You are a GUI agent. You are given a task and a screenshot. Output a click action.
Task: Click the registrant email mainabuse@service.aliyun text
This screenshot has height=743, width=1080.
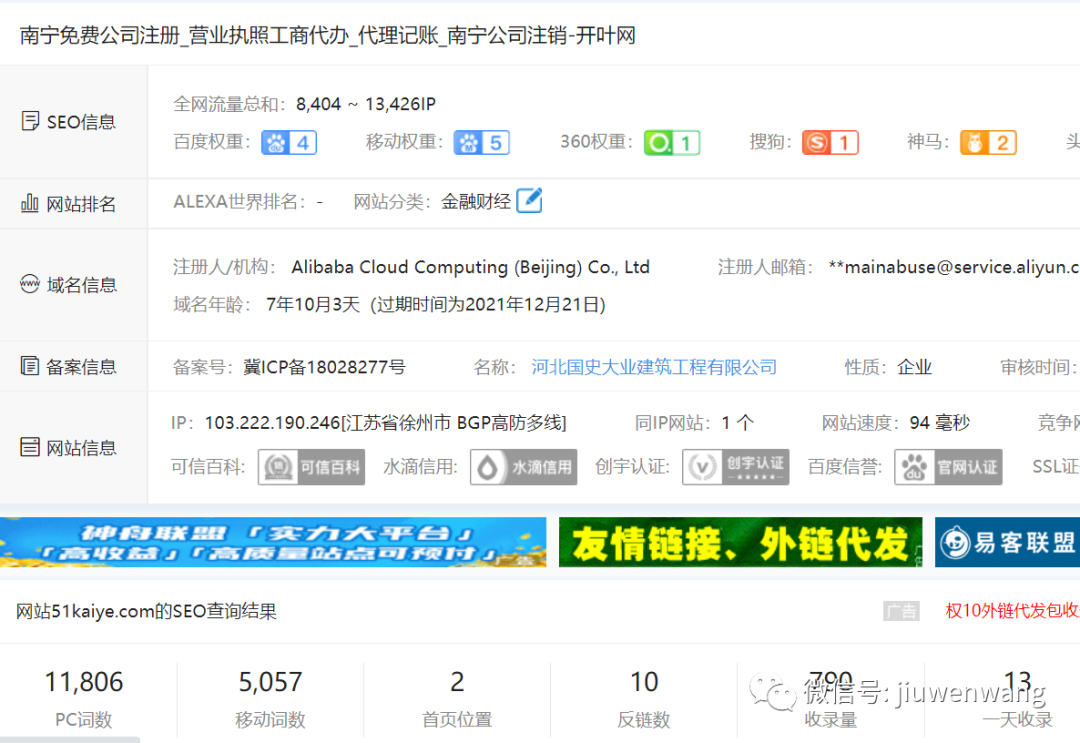pos(955,267)
